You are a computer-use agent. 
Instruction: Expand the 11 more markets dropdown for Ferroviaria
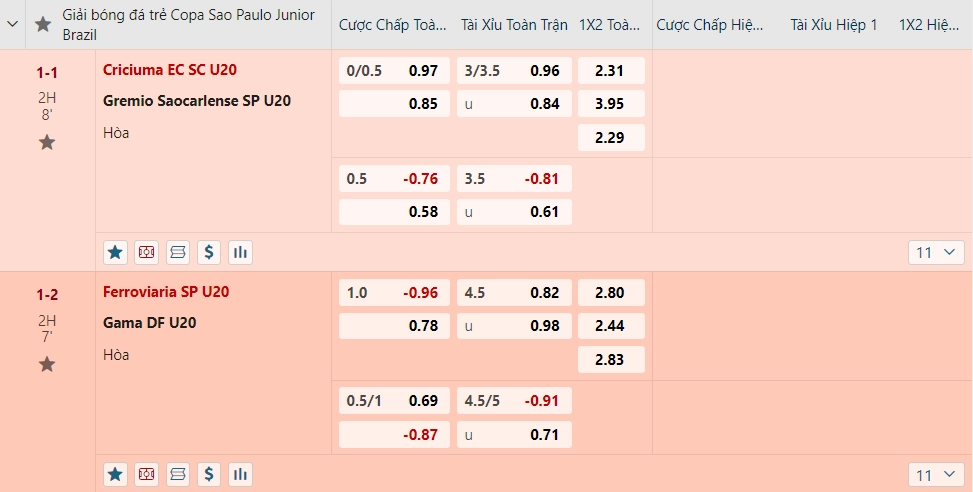pos(936,475)
